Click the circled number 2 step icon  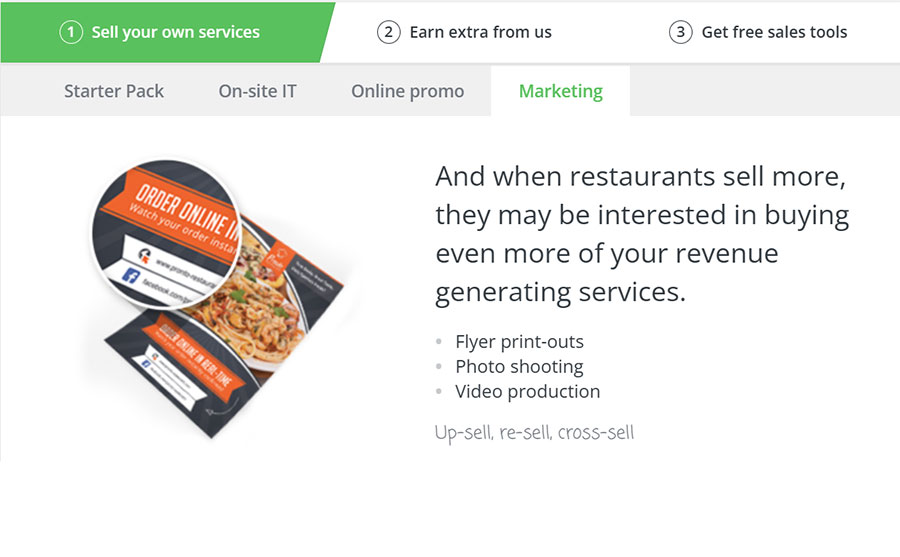pos(389,32)
